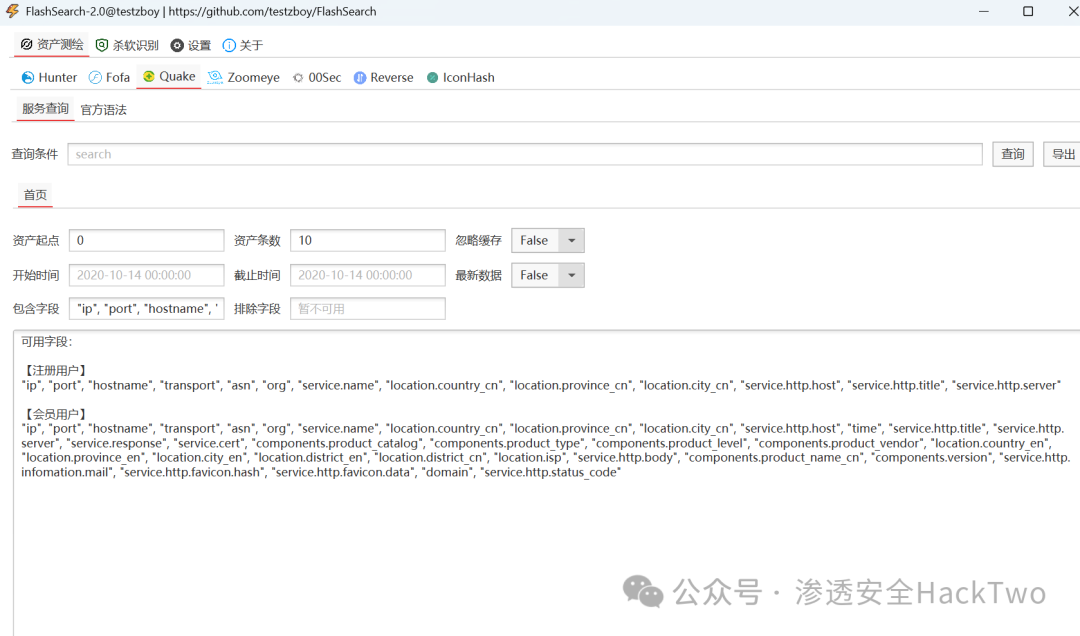Click the 【注册用户】 heading text
Image resolution: width=1080 pixels, height=636 pixels.
pyautogui.click(x=55, y=371)
